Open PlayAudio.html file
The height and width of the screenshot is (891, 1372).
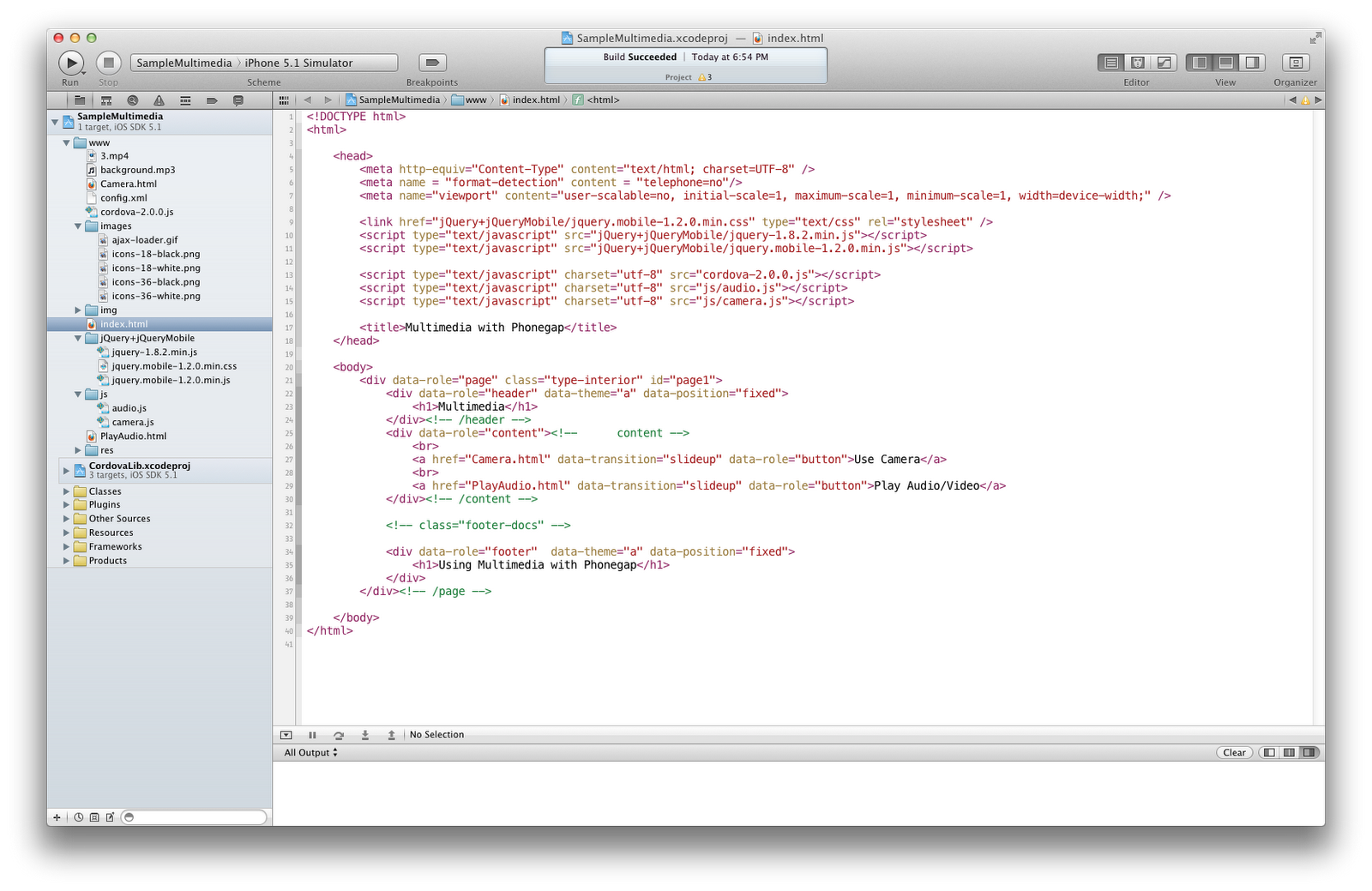(133, 436)
